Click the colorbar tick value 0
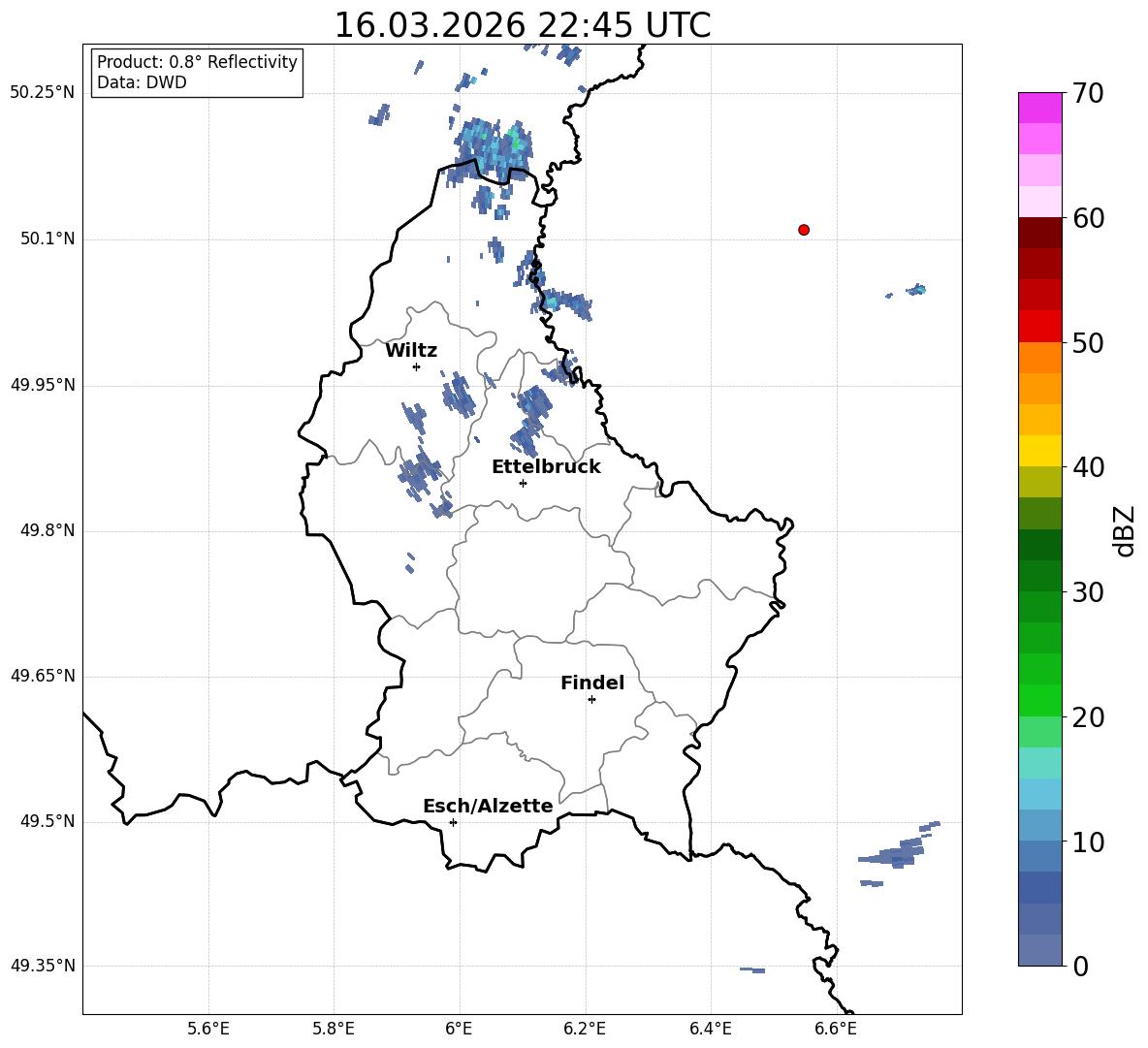 click(1081, 966)
